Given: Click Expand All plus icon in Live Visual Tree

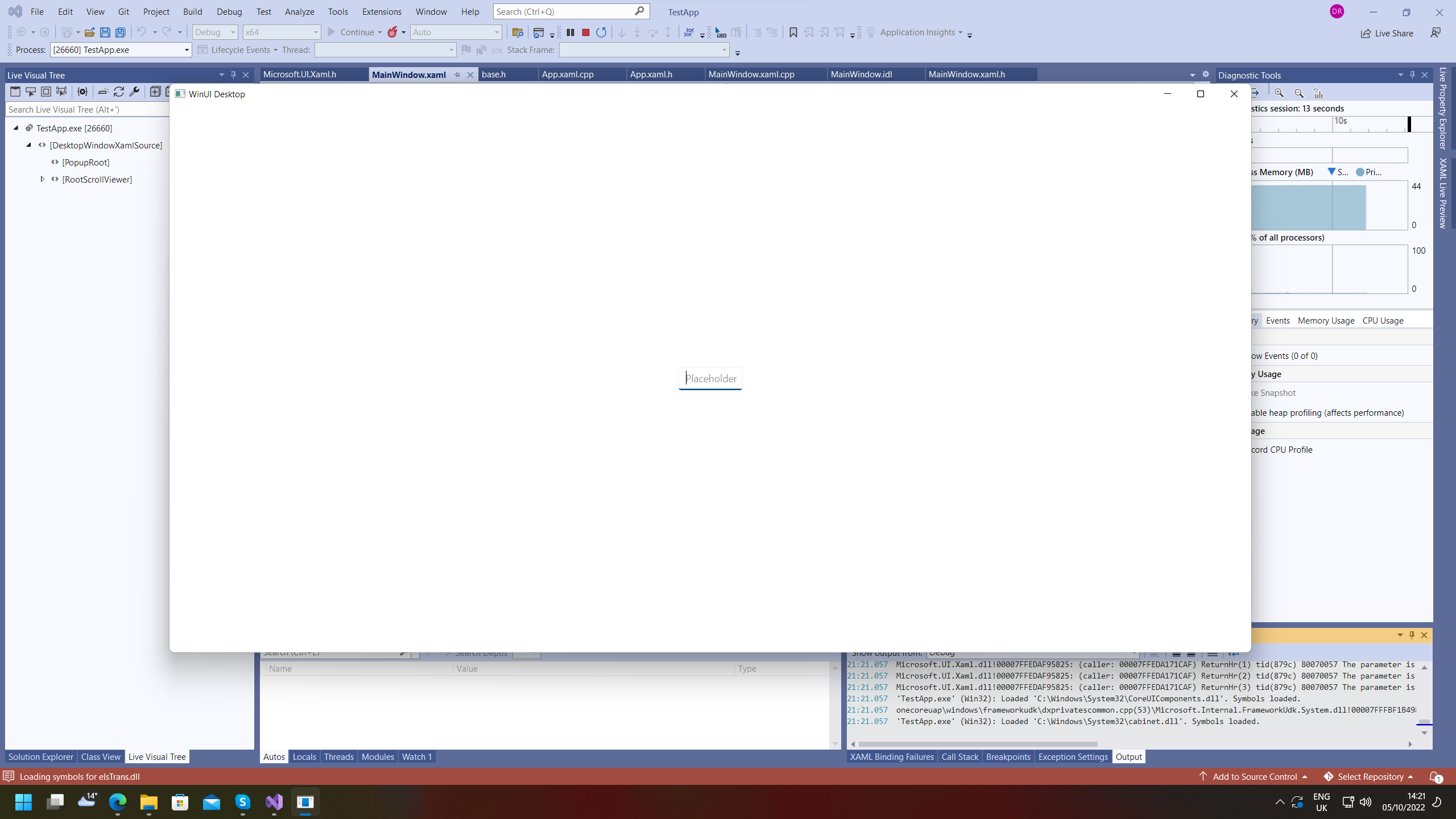Looking at the screenshot, I should pos(155,92).
